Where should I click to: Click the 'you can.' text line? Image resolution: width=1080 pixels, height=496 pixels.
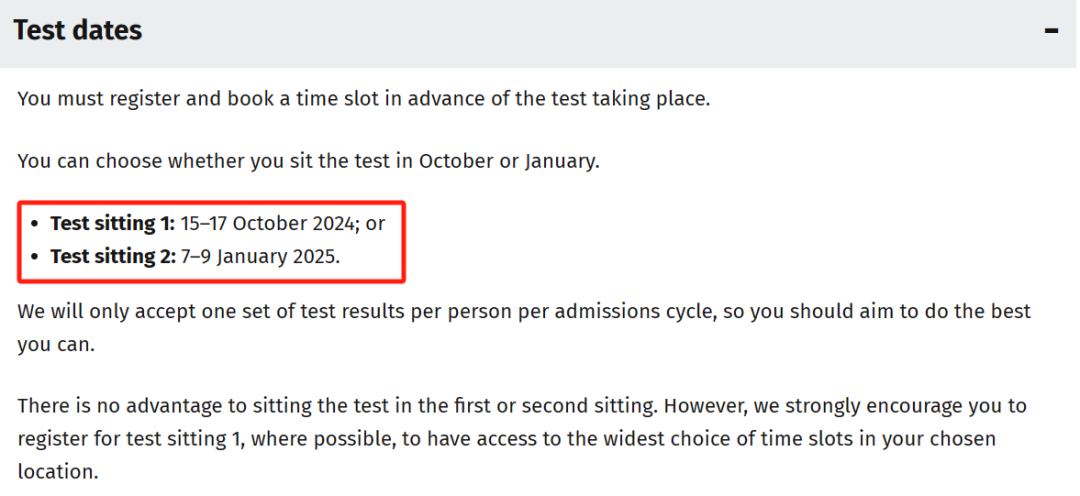tap(56, 344)
